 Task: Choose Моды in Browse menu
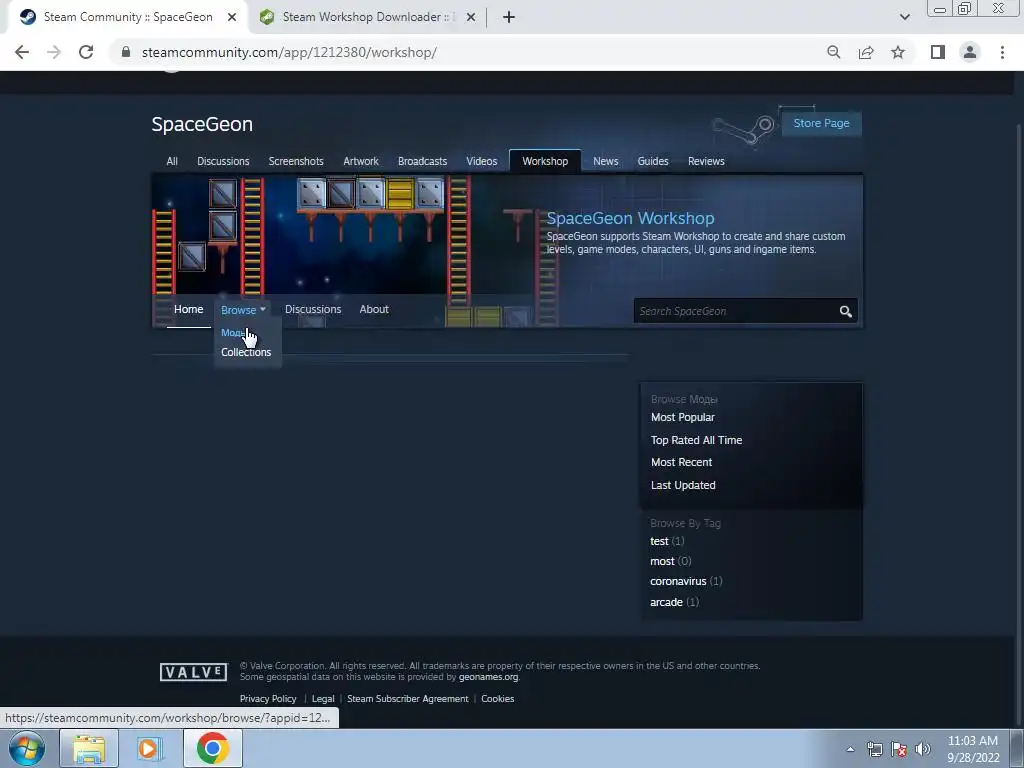pos(232,333)
